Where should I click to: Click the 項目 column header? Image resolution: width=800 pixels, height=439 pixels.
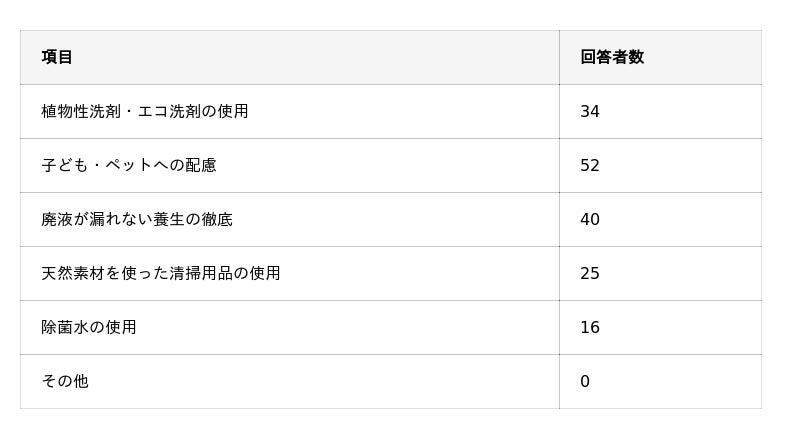click(x=57, y=57)
